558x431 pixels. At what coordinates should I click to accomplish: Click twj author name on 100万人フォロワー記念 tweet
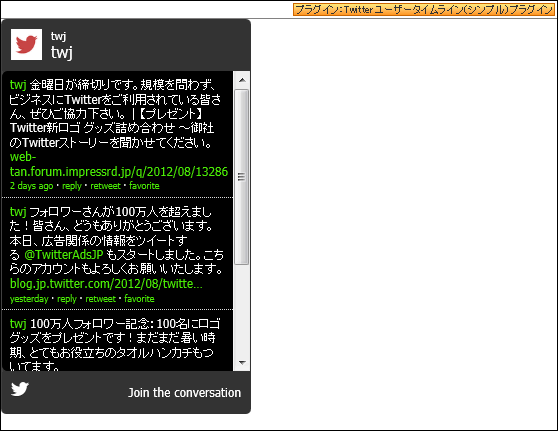(18, 324)
